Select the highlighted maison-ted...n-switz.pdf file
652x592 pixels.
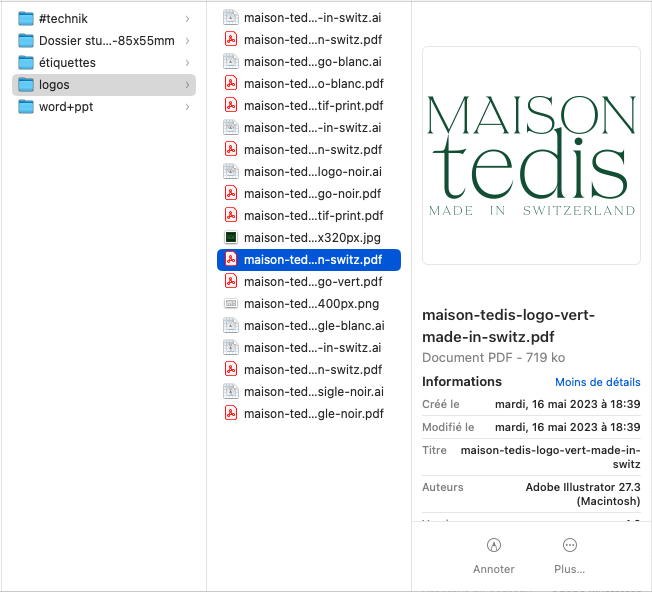309,260
